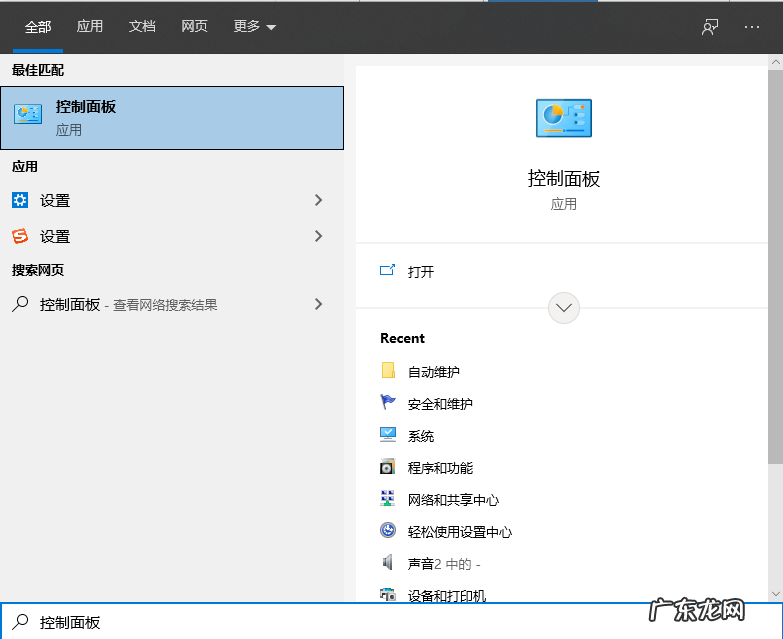Expand the web search result arrow
Screen dimensions: 783x639
click(x=319, y=304)
